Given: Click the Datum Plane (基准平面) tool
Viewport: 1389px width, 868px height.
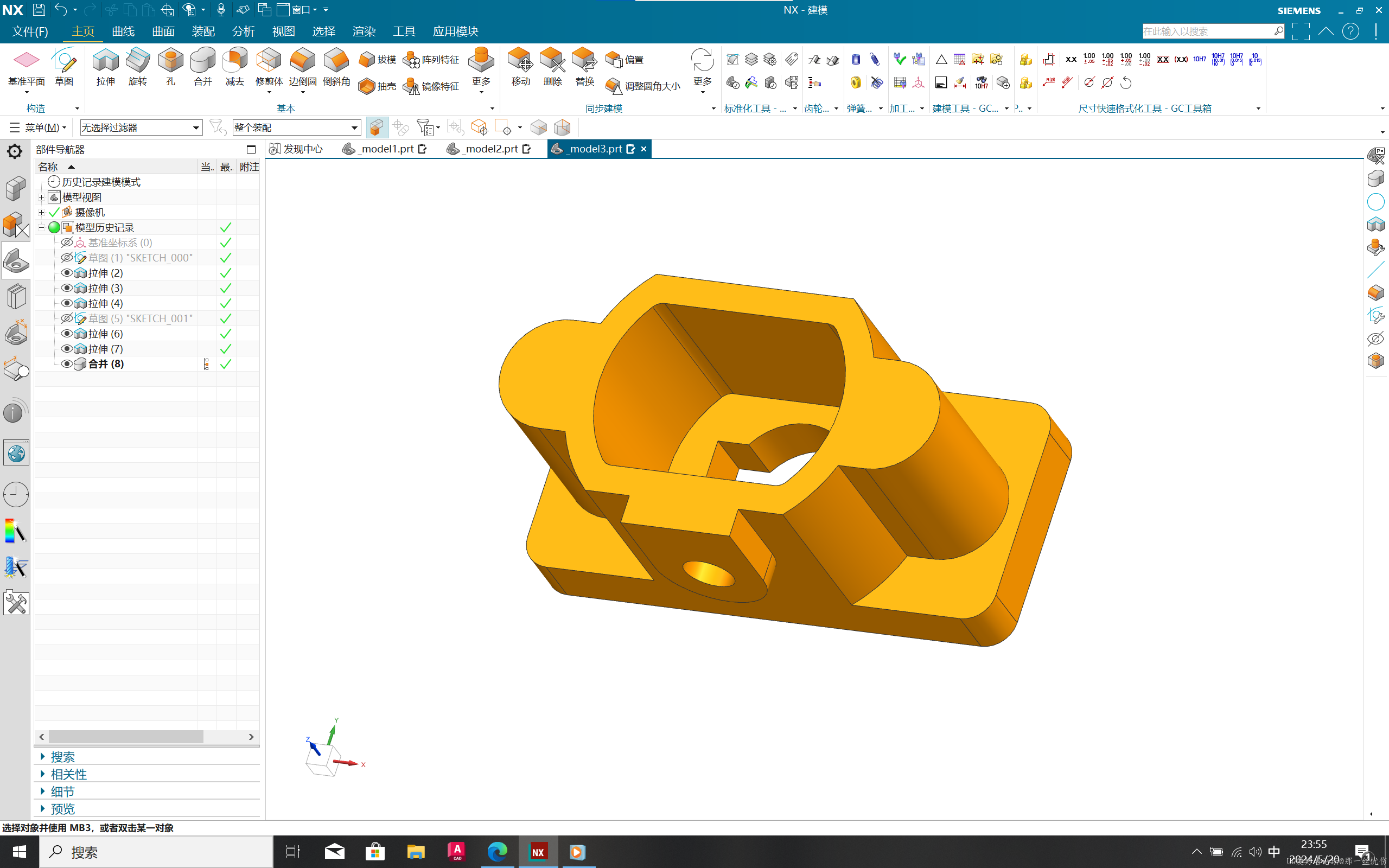Looking at the screenshot, I should click(27, 67).
